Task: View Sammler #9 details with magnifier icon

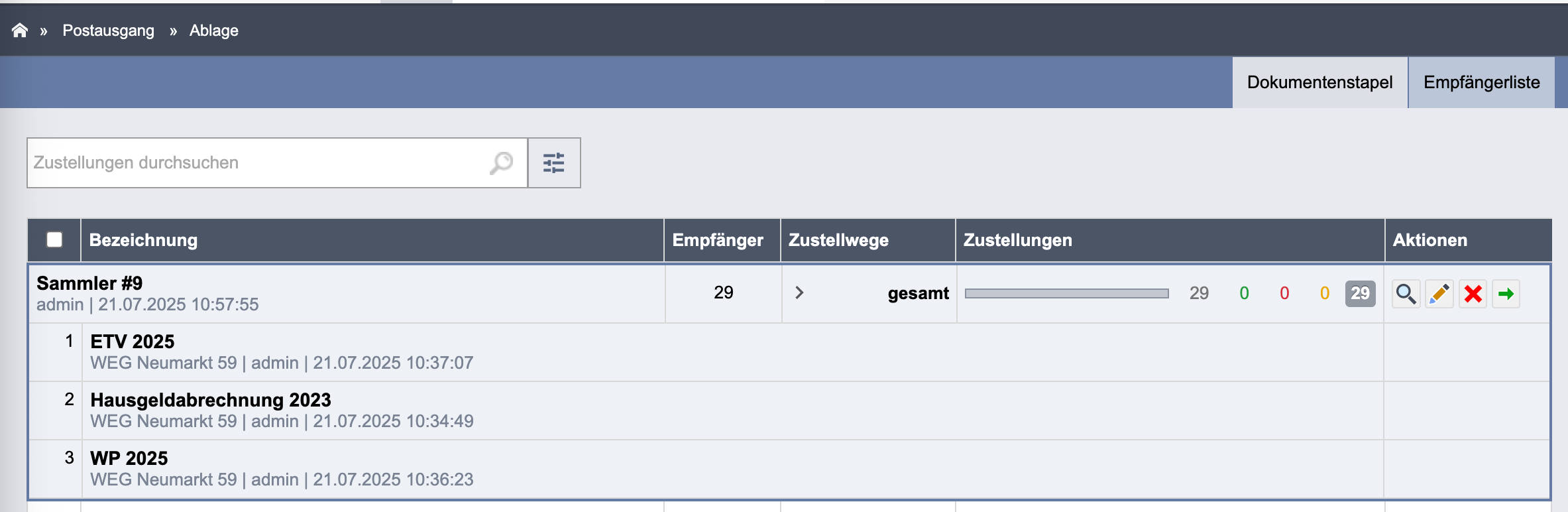Action: click(x=1406, y=294)
